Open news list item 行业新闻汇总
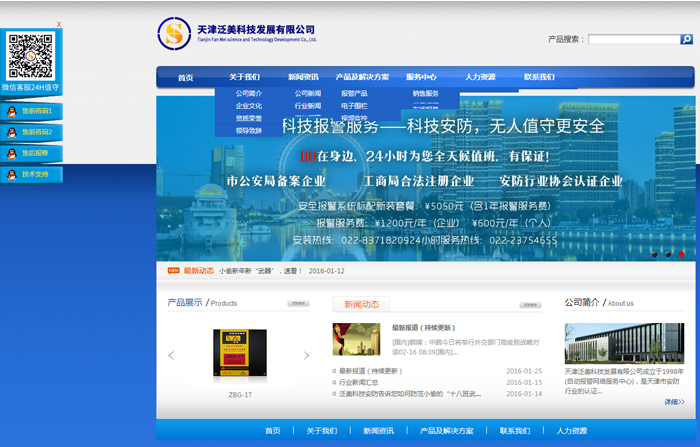This screenshot has width=700, height=447. [x=358, y=382]
